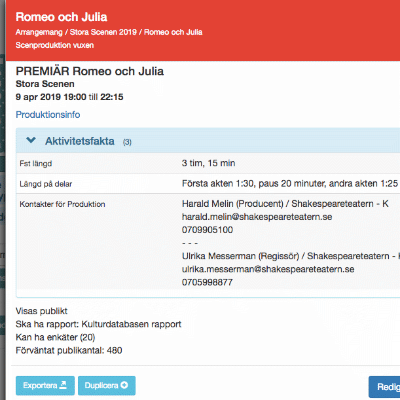Collapse the Aktivitetsfakta chevron arrow
The image size is (400, 400).
[x=31, y=140]
